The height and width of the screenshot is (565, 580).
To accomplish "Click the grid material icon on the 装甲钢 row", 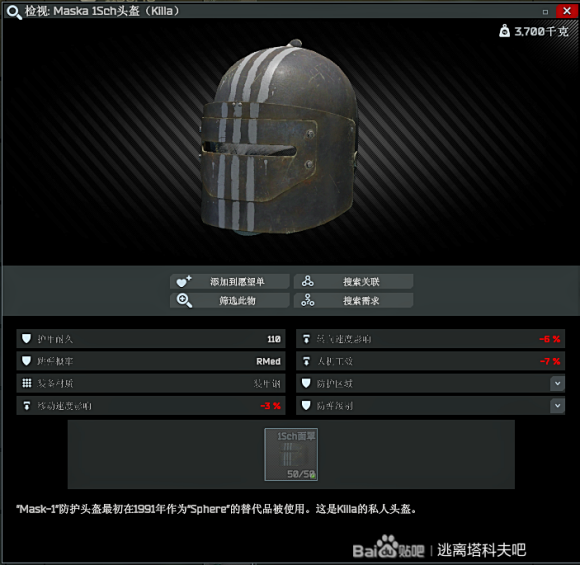I will pyautogui.click(x=27, y=383).
